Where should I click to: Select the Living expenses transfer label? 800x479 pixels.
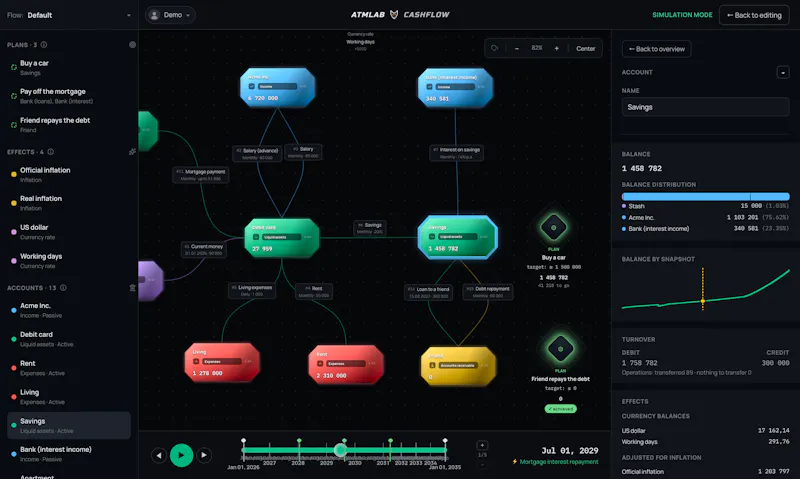[253, 290]
